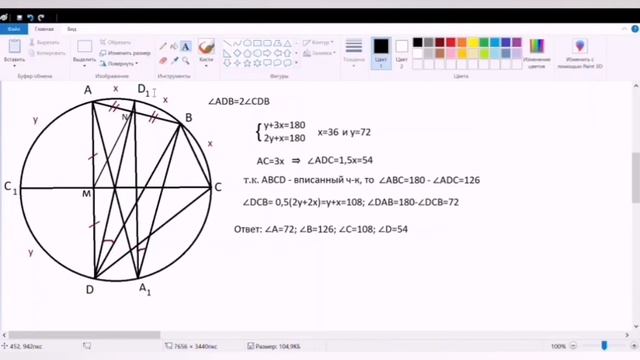Switch to the View (Вид) tab
The width and height of the screenshot is (640, 360).
72,29
